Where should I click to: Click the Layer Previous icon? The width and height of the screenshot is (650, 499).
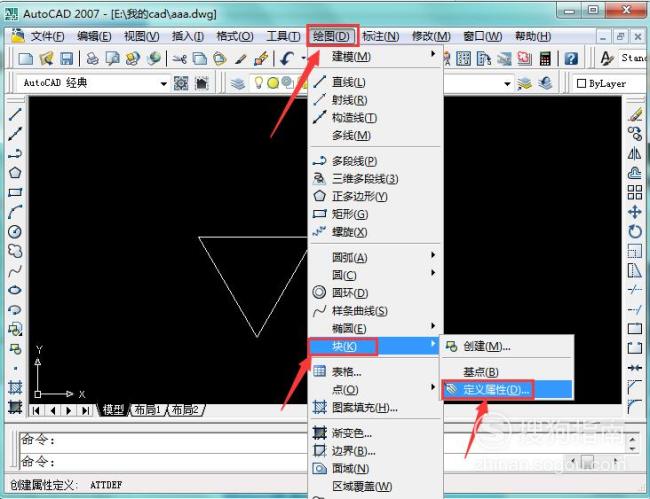(545, 83)
